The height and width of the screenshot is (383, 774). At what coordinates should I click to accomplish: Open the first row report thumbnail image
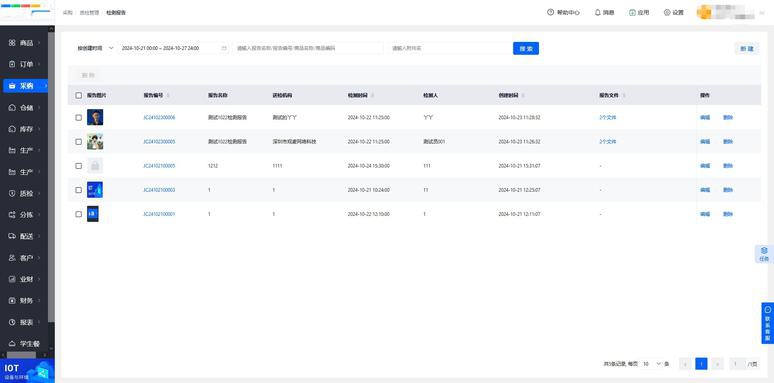click(95, 117)
